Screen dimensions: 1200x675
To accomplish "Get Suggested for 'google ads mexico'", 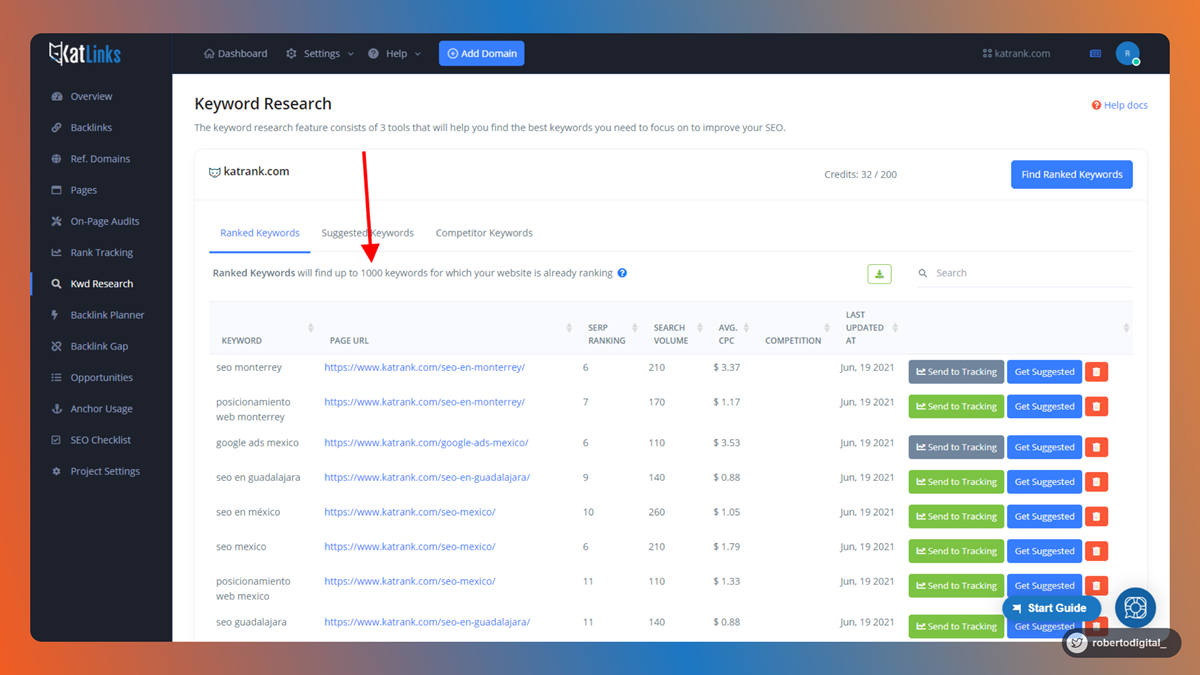I will [1044, 447].
